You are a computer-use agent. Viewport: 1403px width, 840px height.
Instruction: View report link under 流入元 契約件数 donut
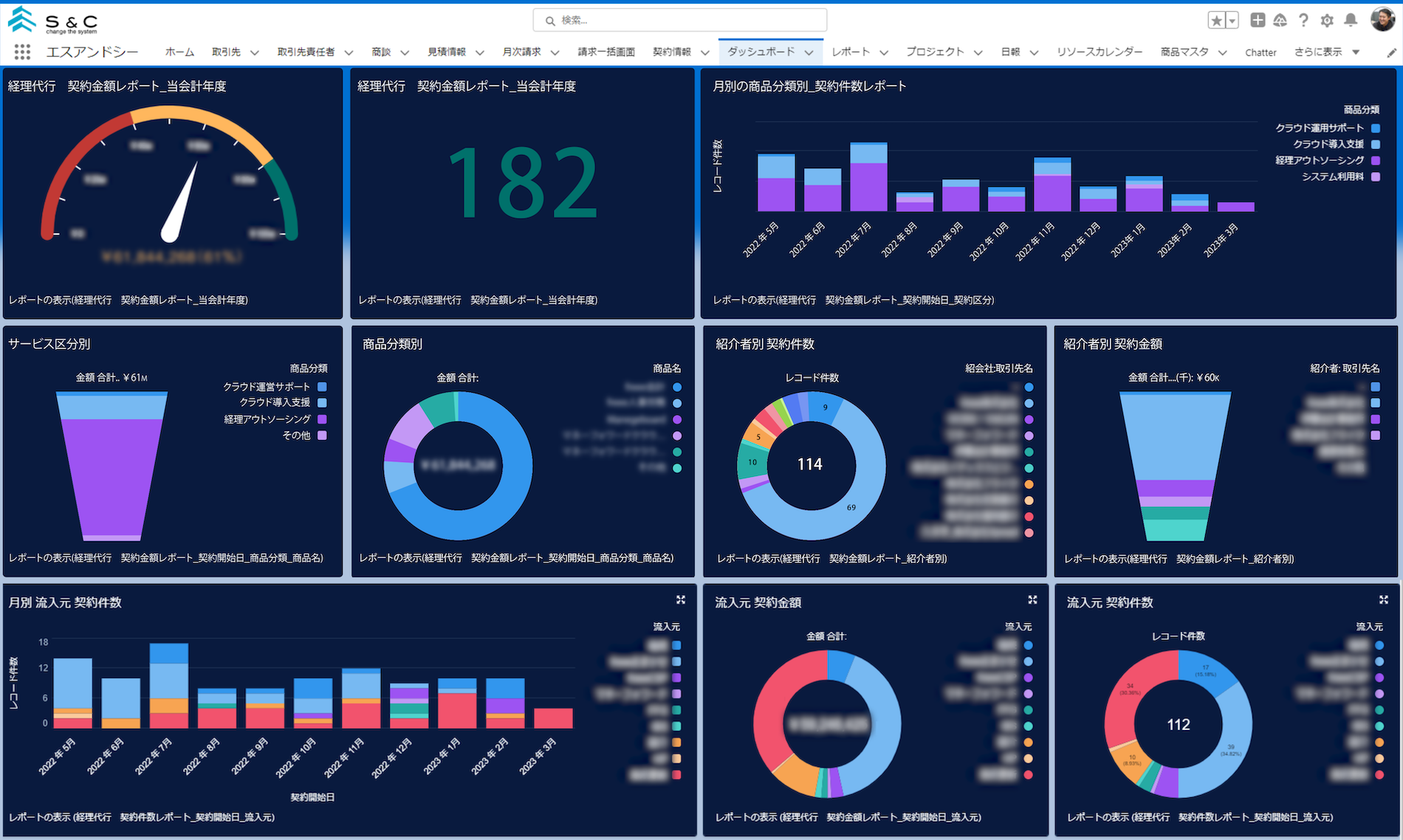(x=1200, y=817)
